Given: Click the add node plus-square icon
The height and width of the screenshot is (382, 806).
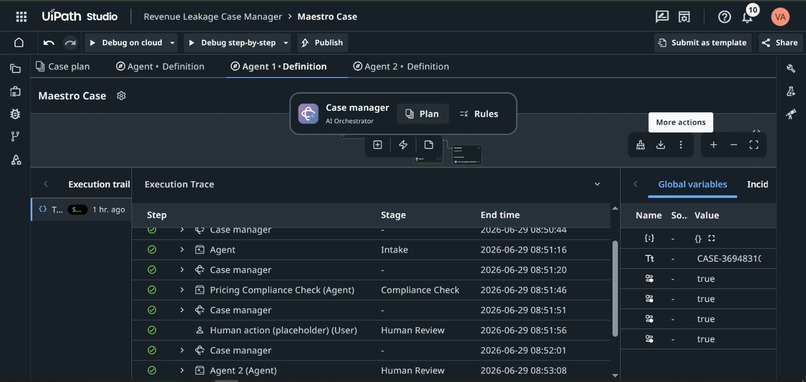Looking at the screenshot, I should (x=377, y=145).
